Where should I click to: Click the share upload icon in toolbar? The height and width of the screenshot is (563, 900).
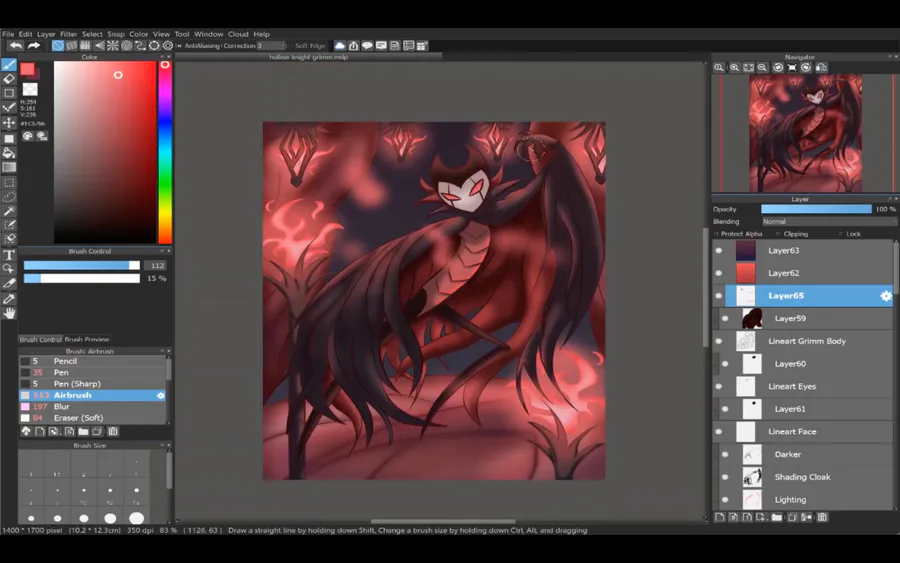click(354, 45)
